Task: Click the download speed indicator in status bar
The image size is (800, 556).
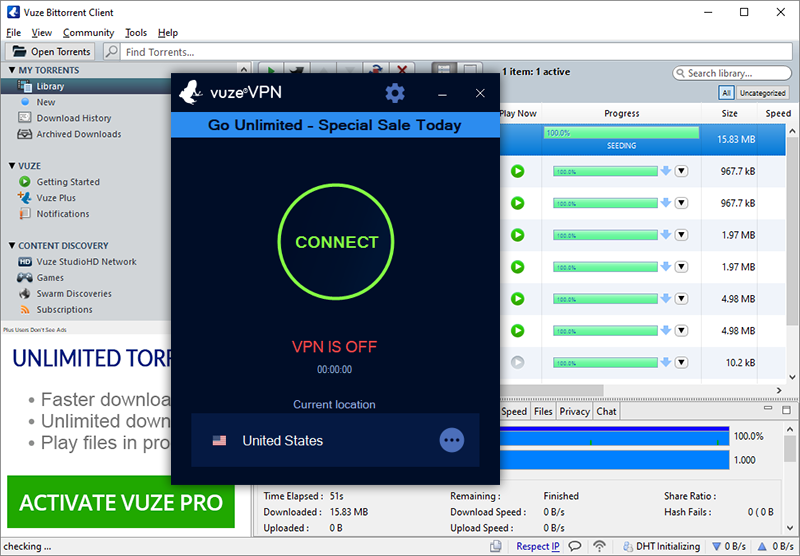Action: (729, 546)
